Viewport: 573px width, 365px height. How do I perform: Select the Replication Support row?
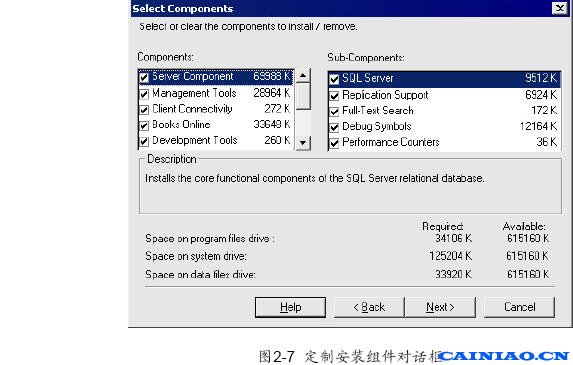444,95
